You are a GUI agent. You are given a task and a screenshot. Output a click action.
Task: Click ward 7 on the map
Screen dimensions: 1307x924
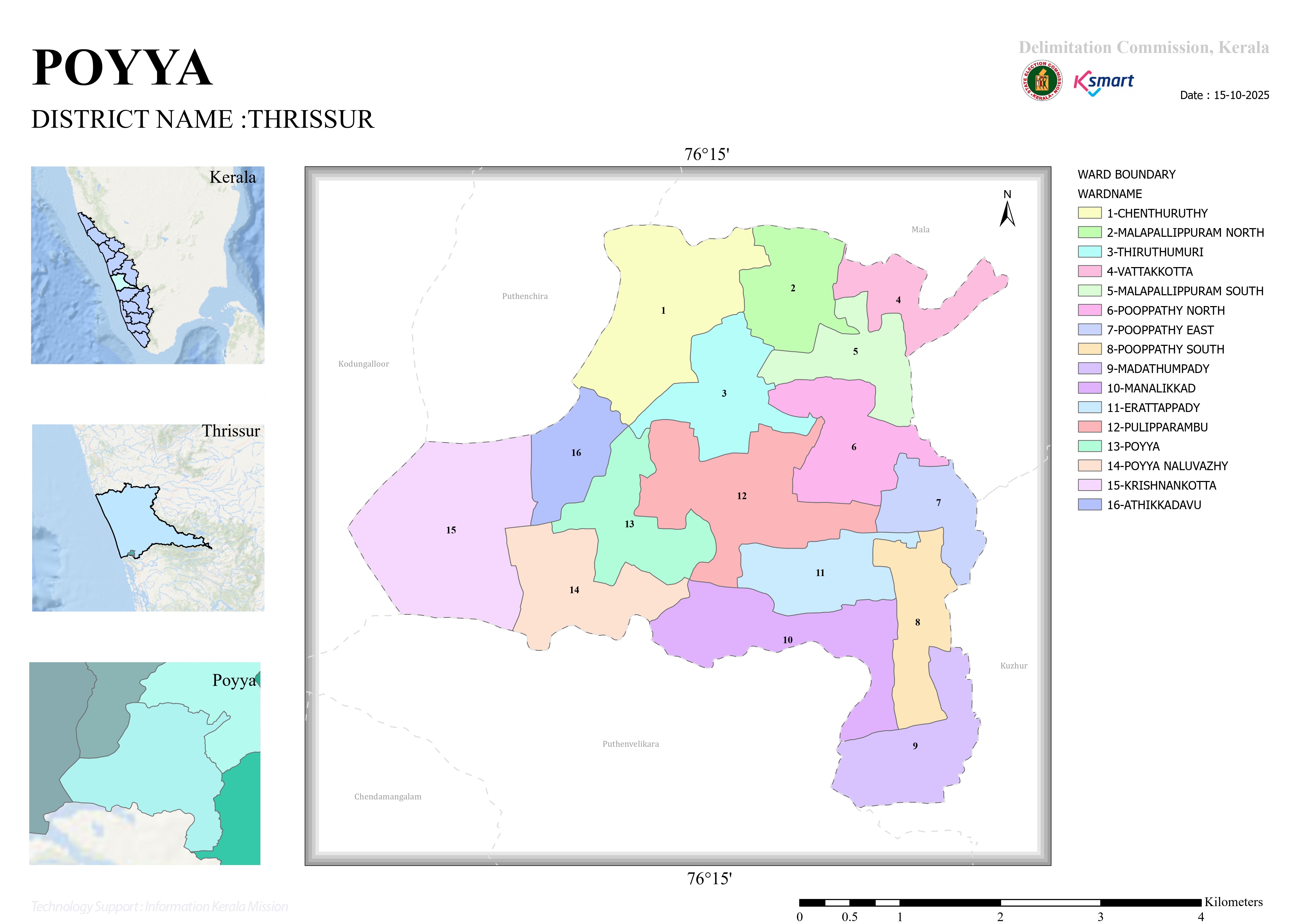point(938,503)
